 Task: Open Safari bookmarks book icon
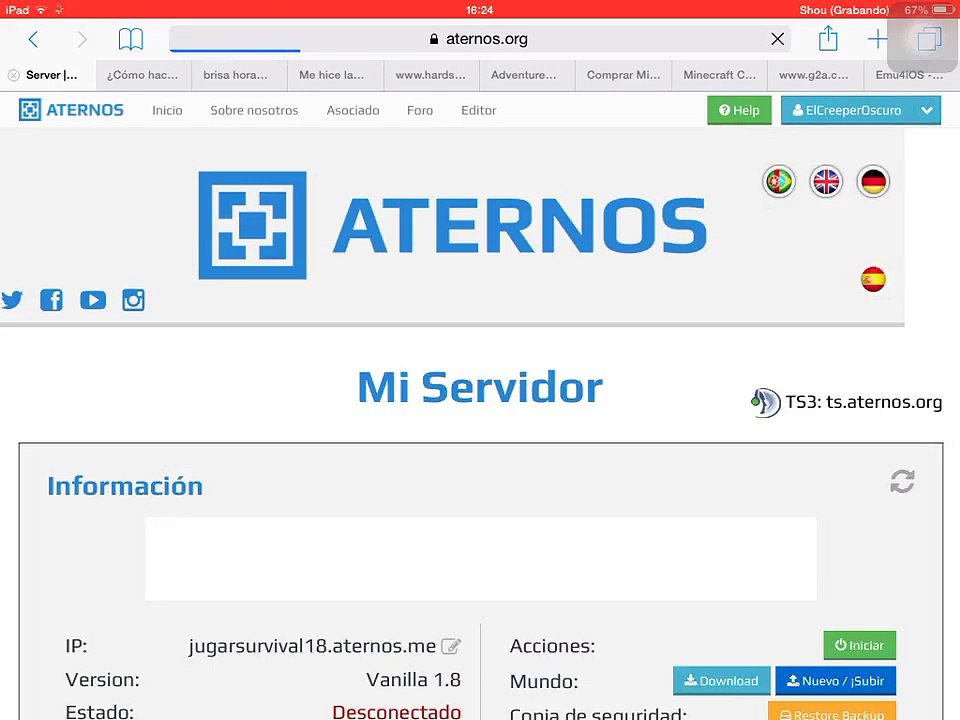click(130, 39)
